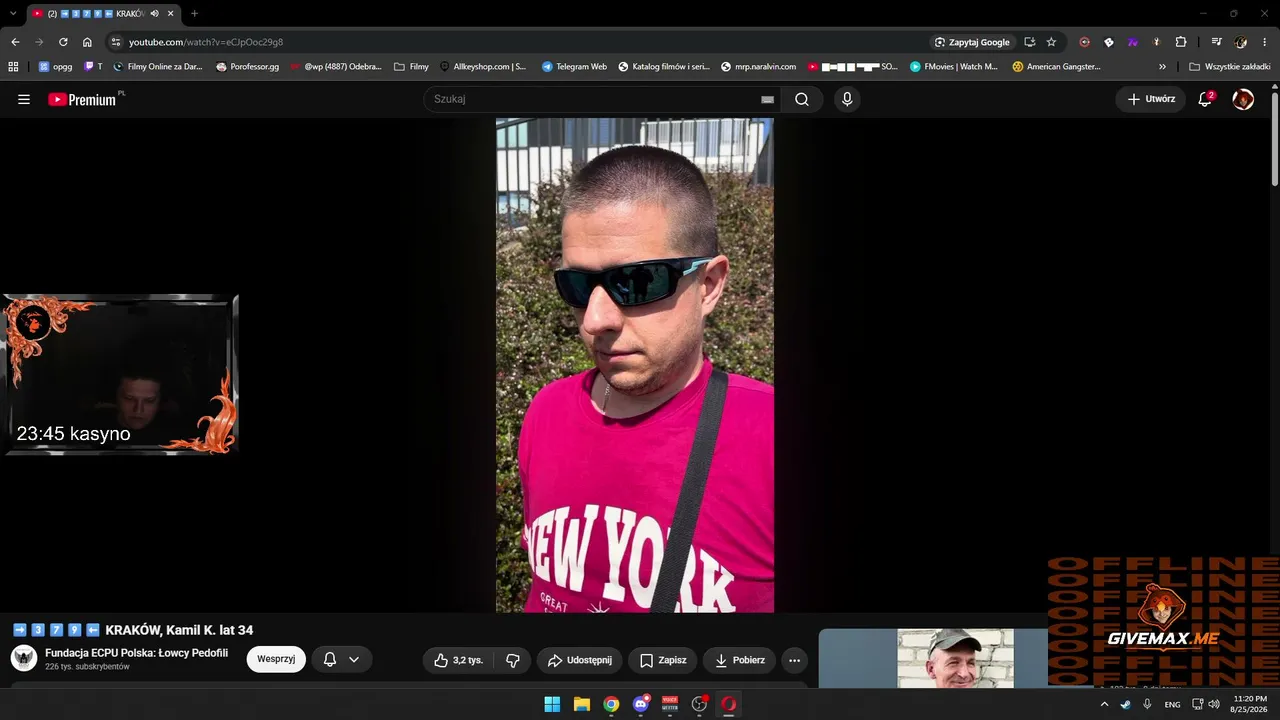Show hidden system tray icons

[1104, 704]
